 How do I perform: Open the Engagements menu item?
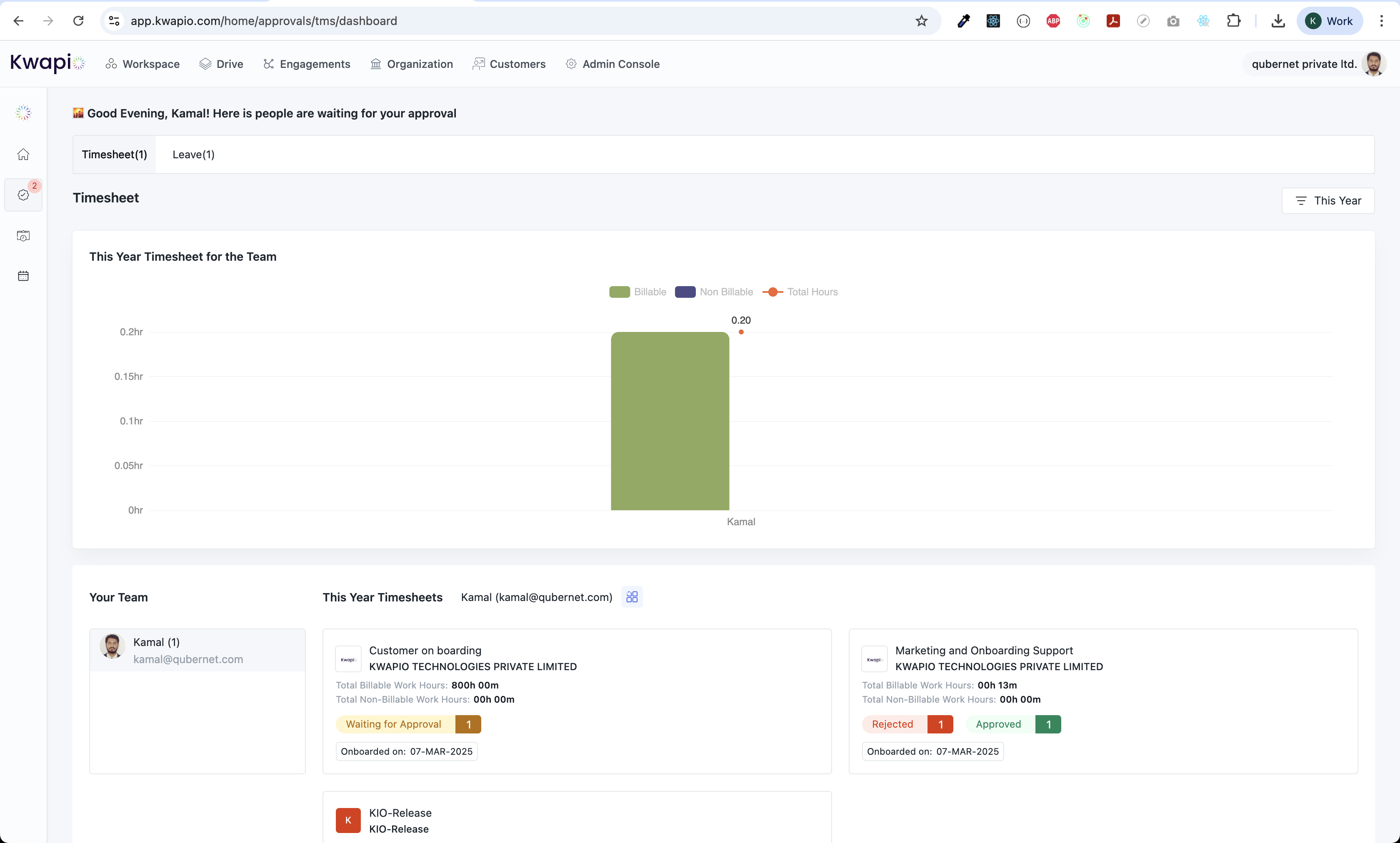coord(307,64)
